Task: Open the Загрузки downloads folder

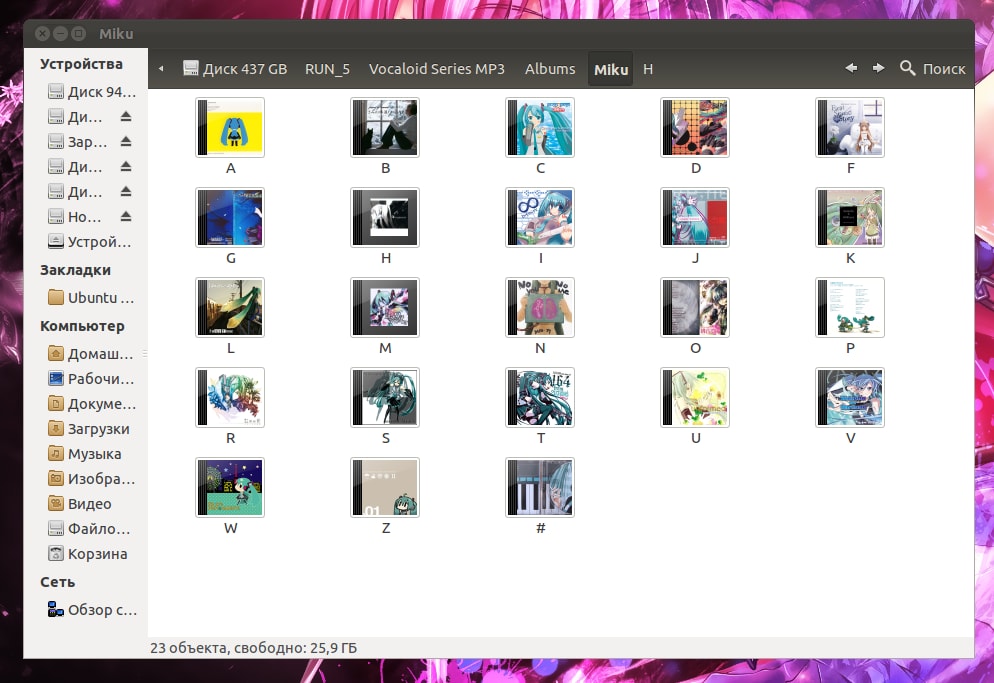Action: 89,429
